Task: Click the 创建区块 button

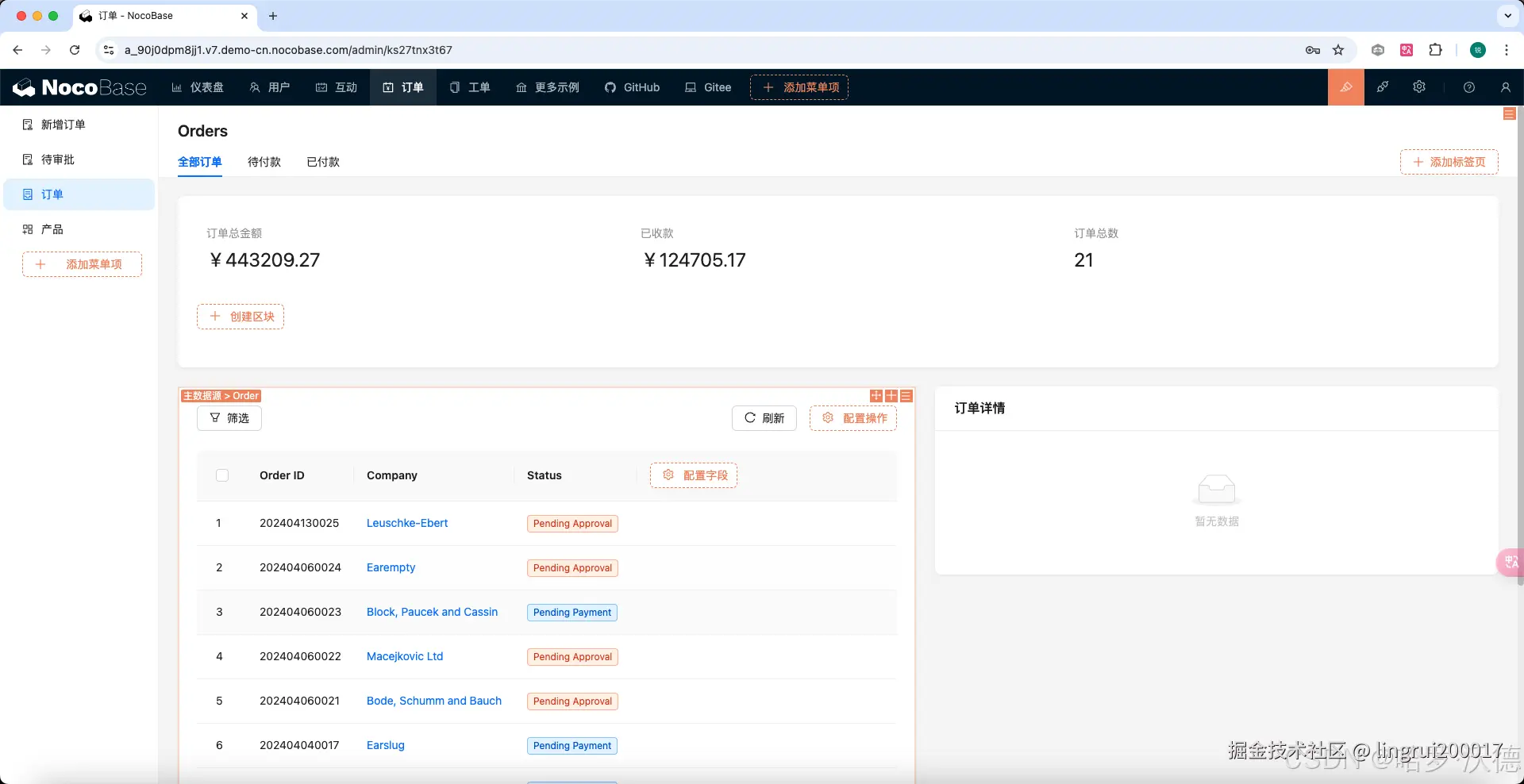Action: click(x=241, y=317)
